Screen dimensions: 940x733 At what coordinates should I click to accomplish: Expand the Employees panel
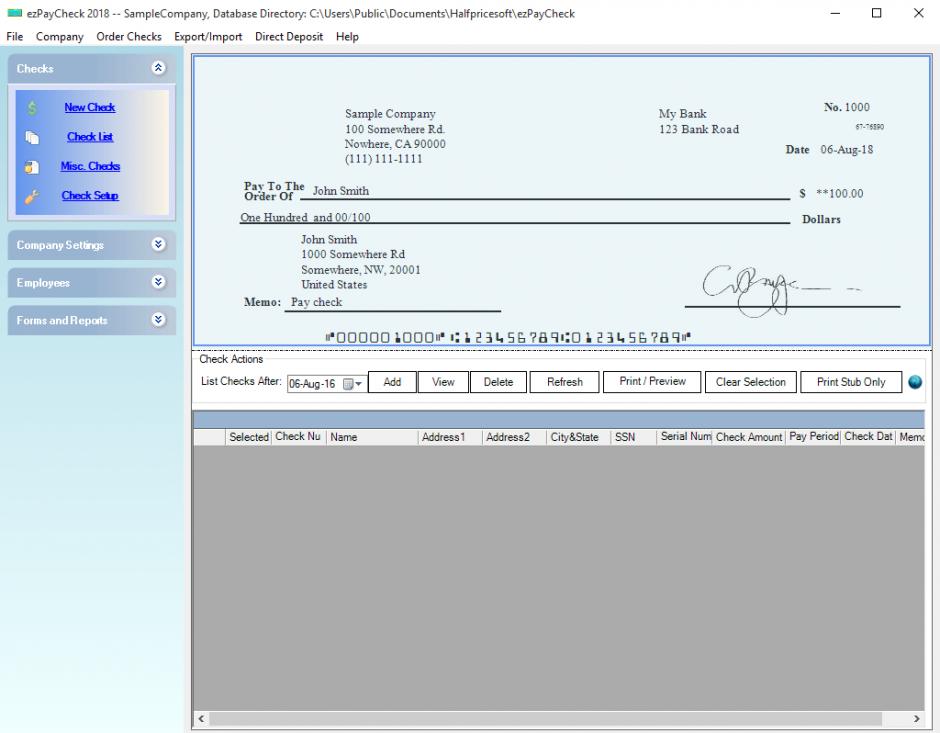pos(158,282)
